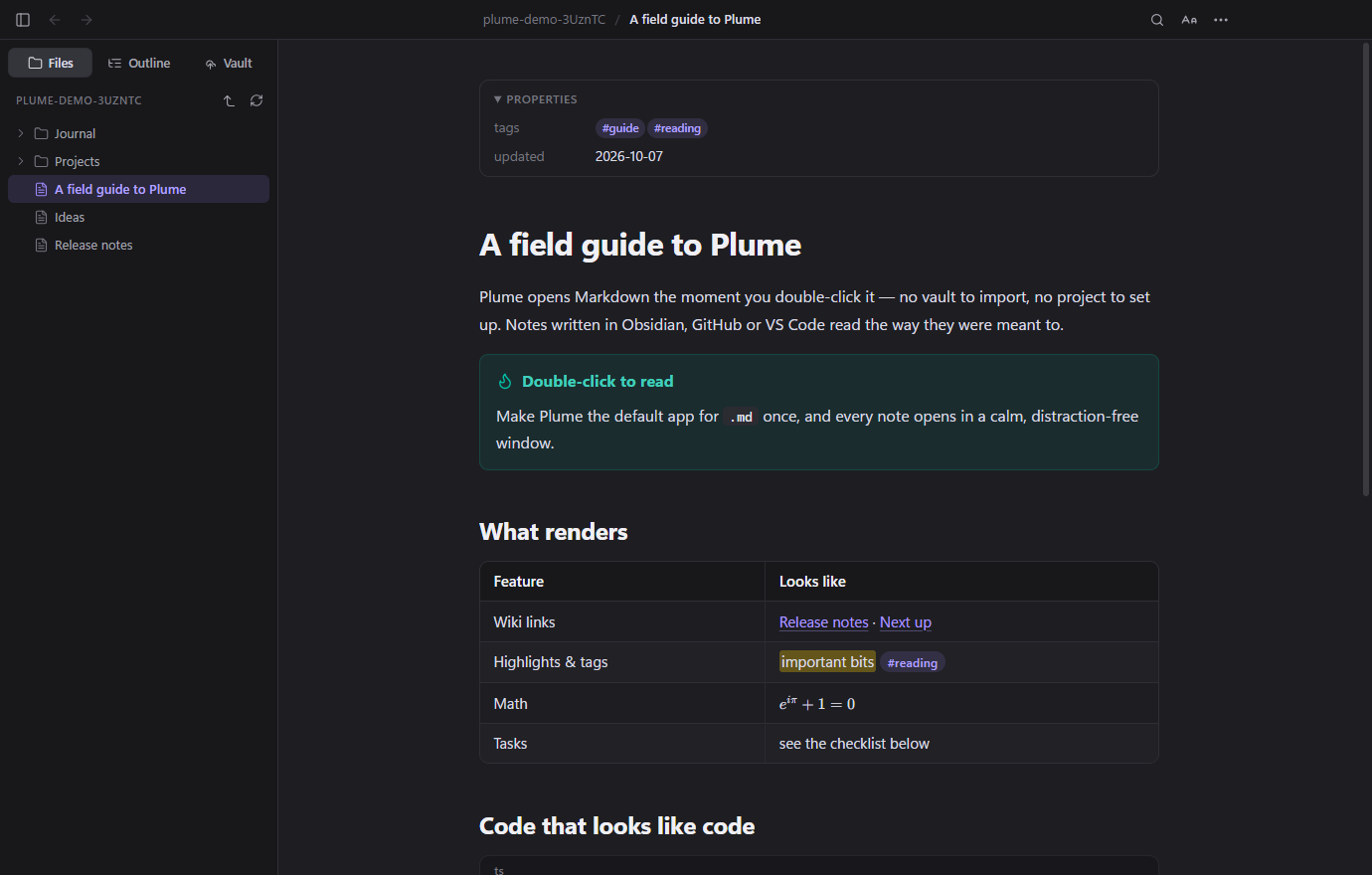Click the .md inline code
1372x875 pixels.
[x=741, y=417]
